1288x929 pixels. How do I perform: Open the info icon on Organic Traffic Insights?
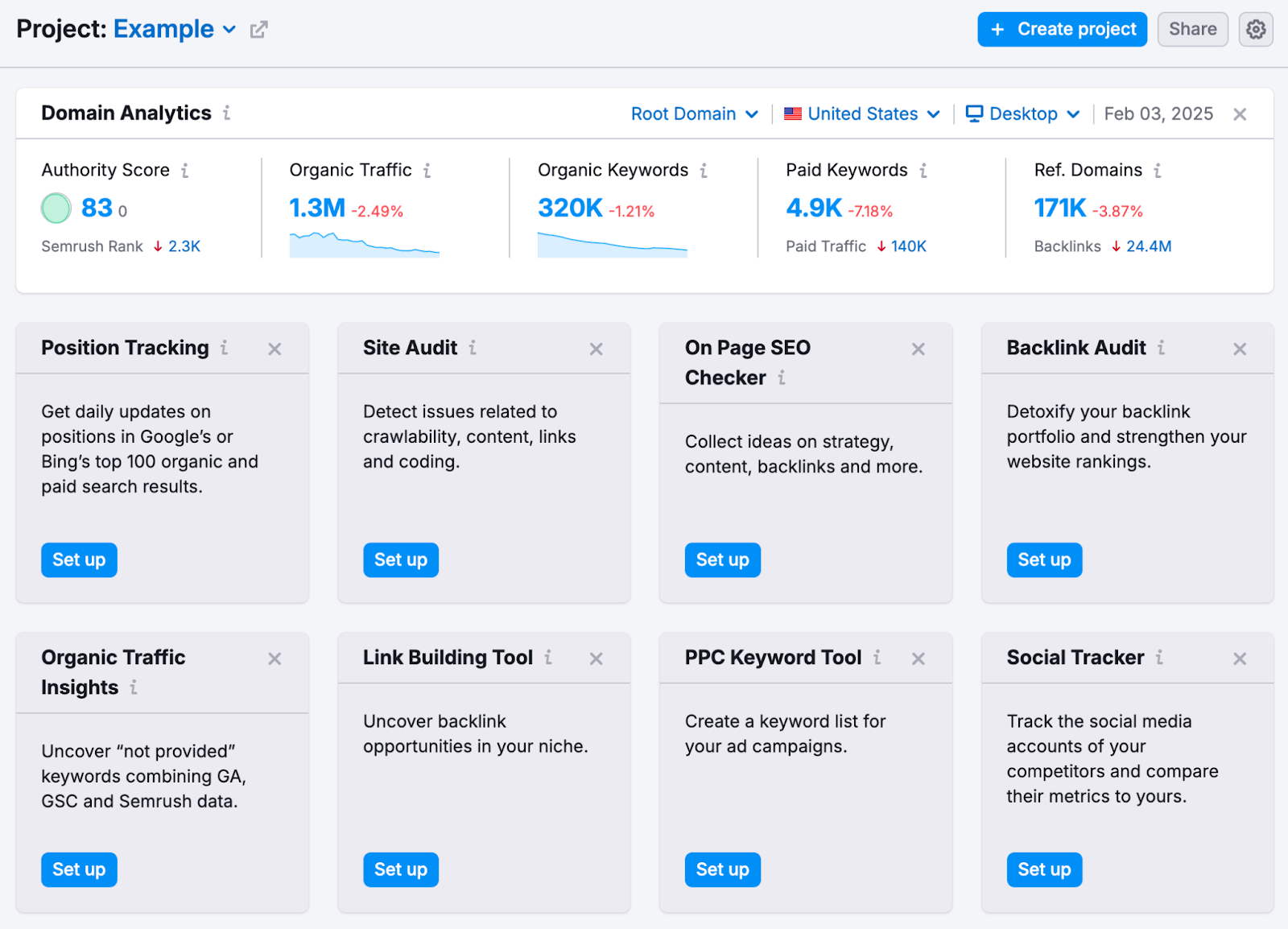pyautogui.click(x=134, y=687)
